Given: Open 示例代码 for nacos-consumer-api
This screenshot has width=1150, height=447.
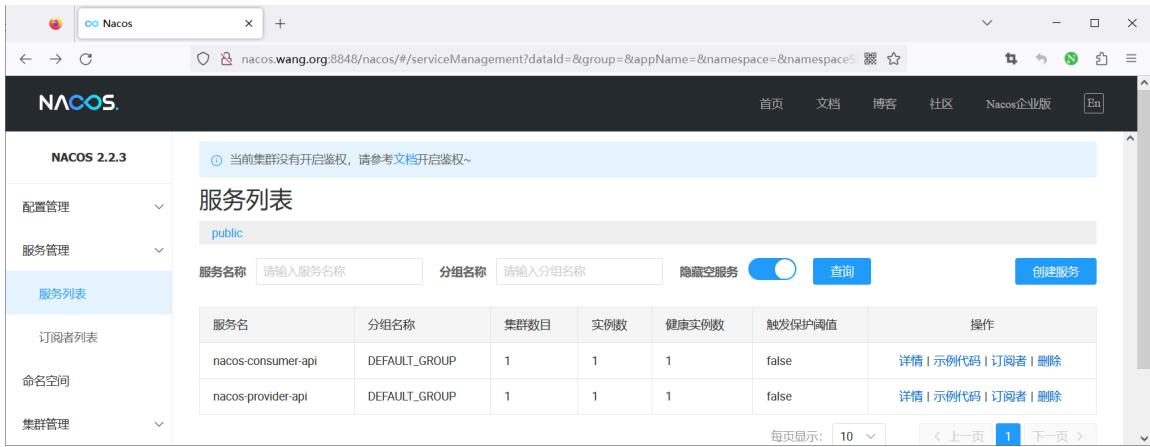Looking at the screenshot, I should 957,361.
